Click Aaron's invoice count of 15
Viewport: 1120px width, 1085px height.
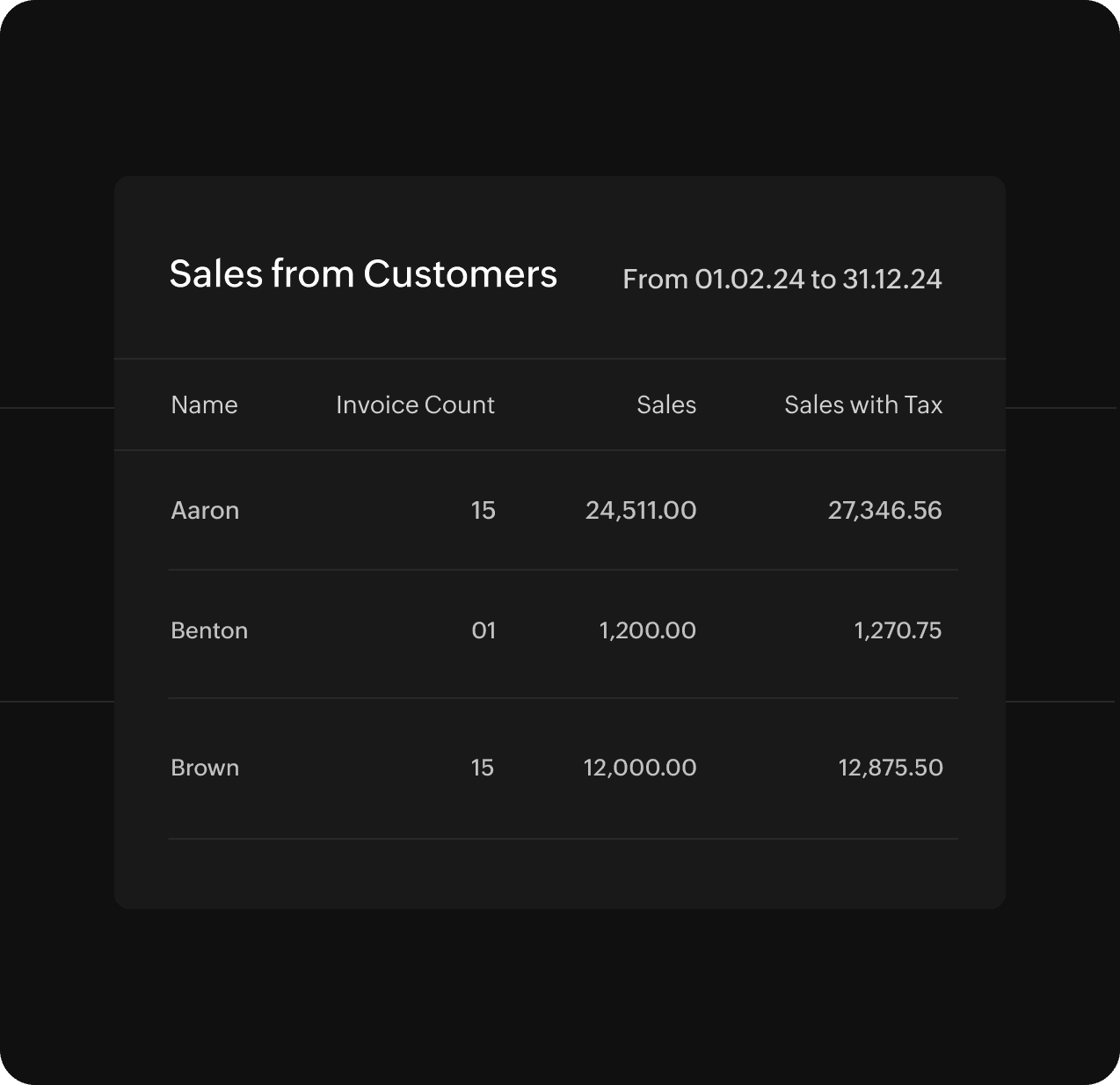(483, 511)
